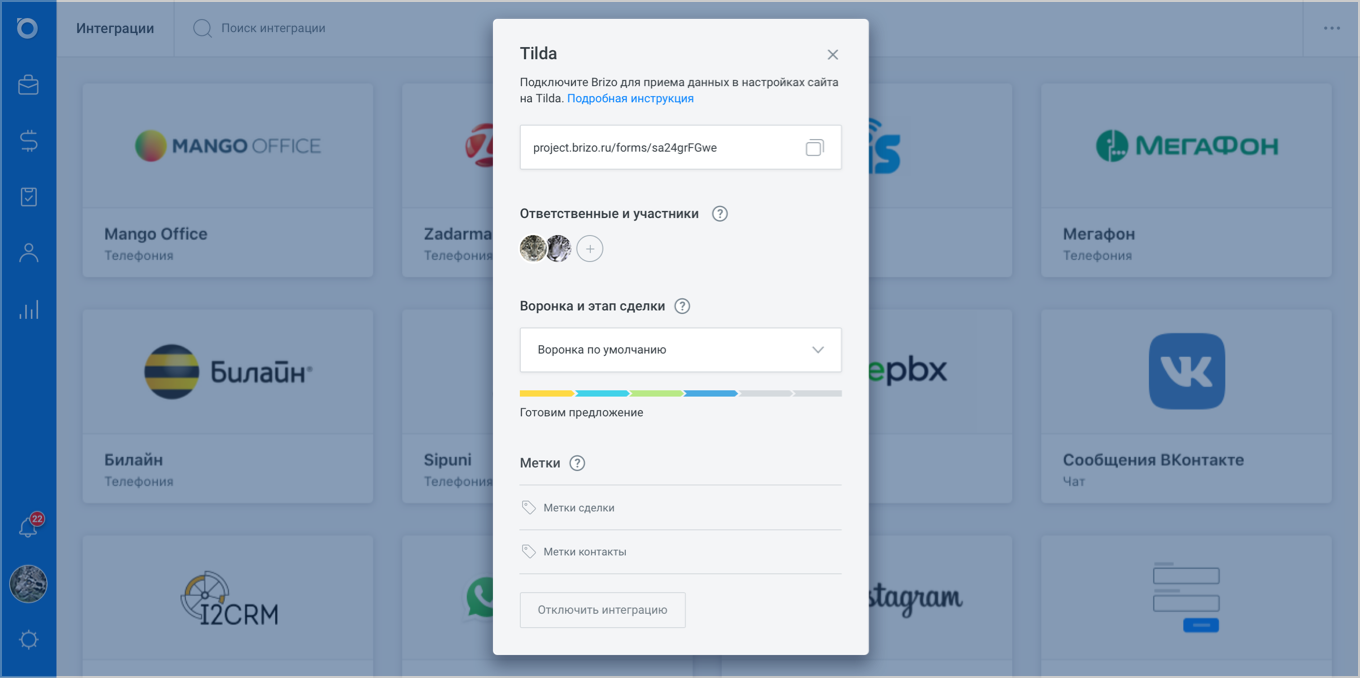
Task: Open the tasks checklist icon in sidebar
Action: point(28,197)
